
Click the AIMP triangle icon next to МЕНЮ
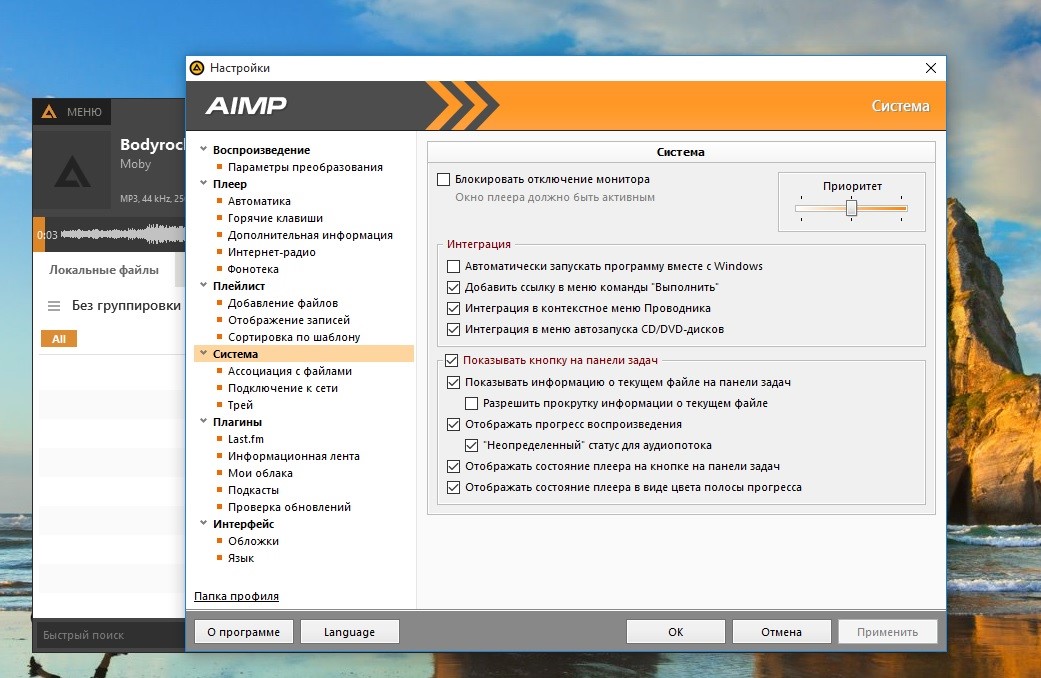coord(49,112)
